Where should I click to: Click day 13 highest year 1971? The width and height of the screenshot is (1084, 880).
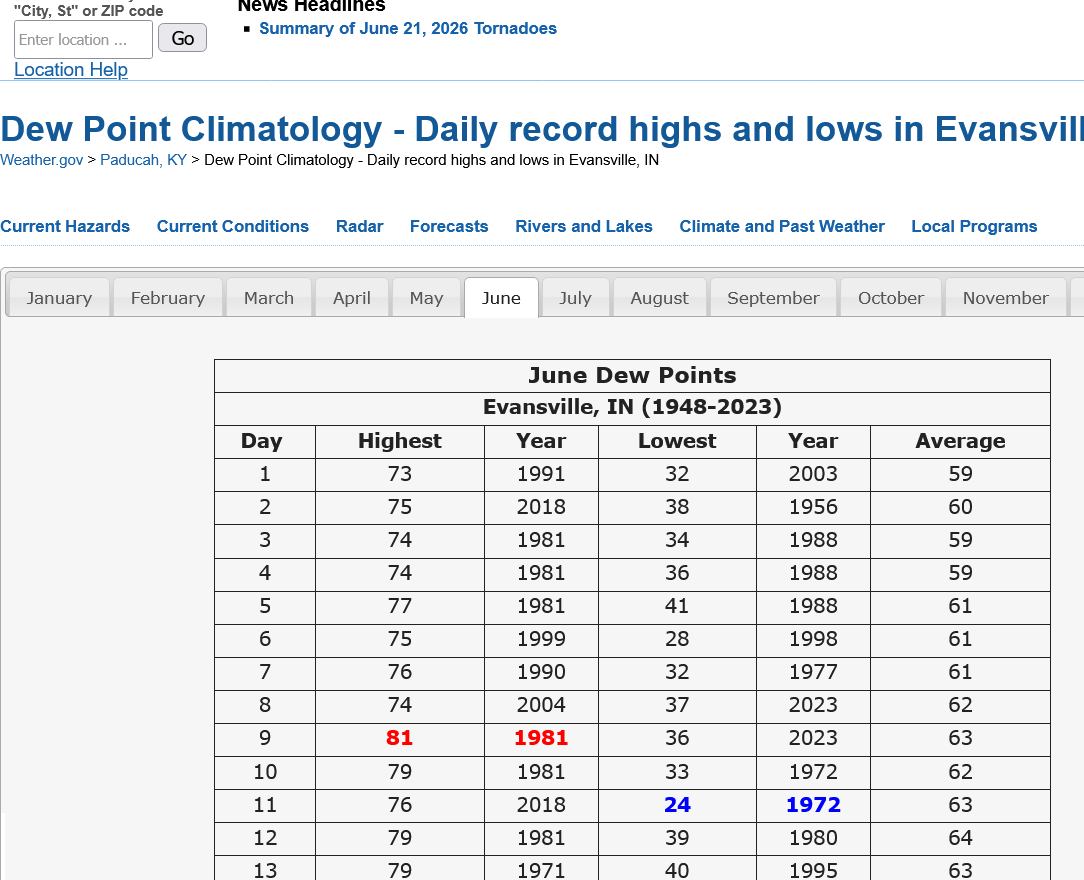(x=541, y=870)
